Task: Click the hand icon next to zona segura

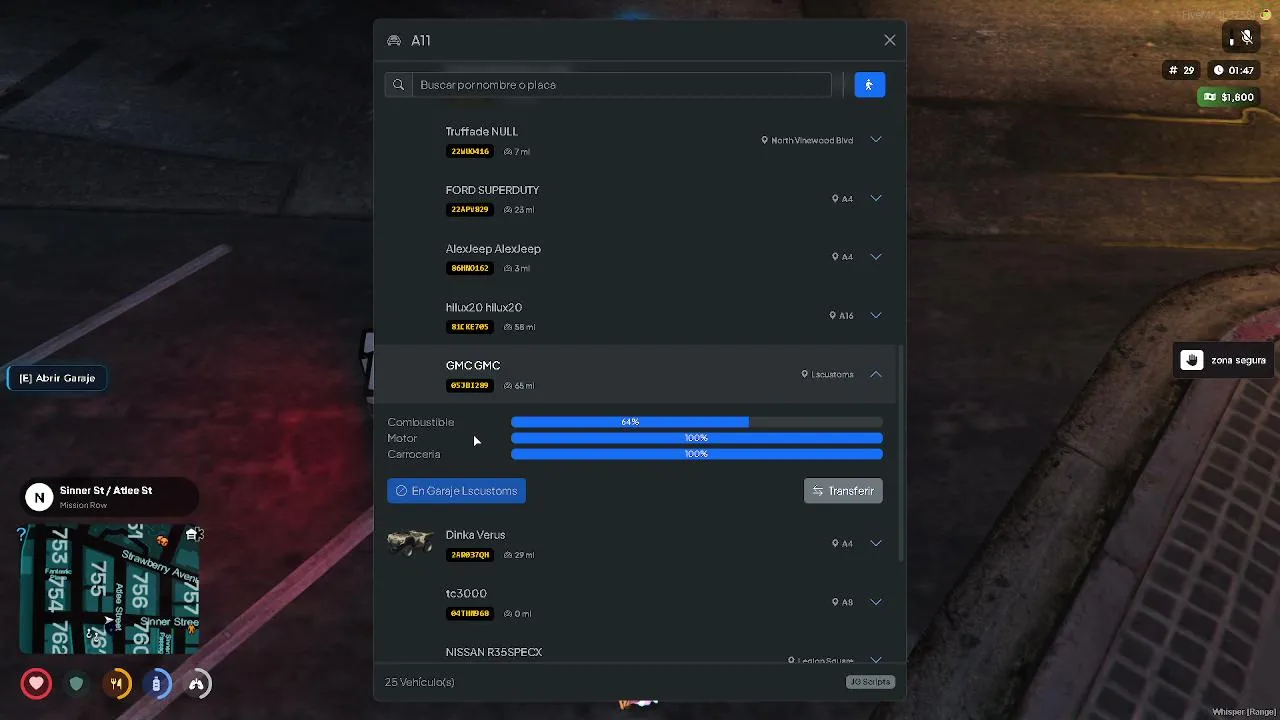Action: [x=1191, y=360]
